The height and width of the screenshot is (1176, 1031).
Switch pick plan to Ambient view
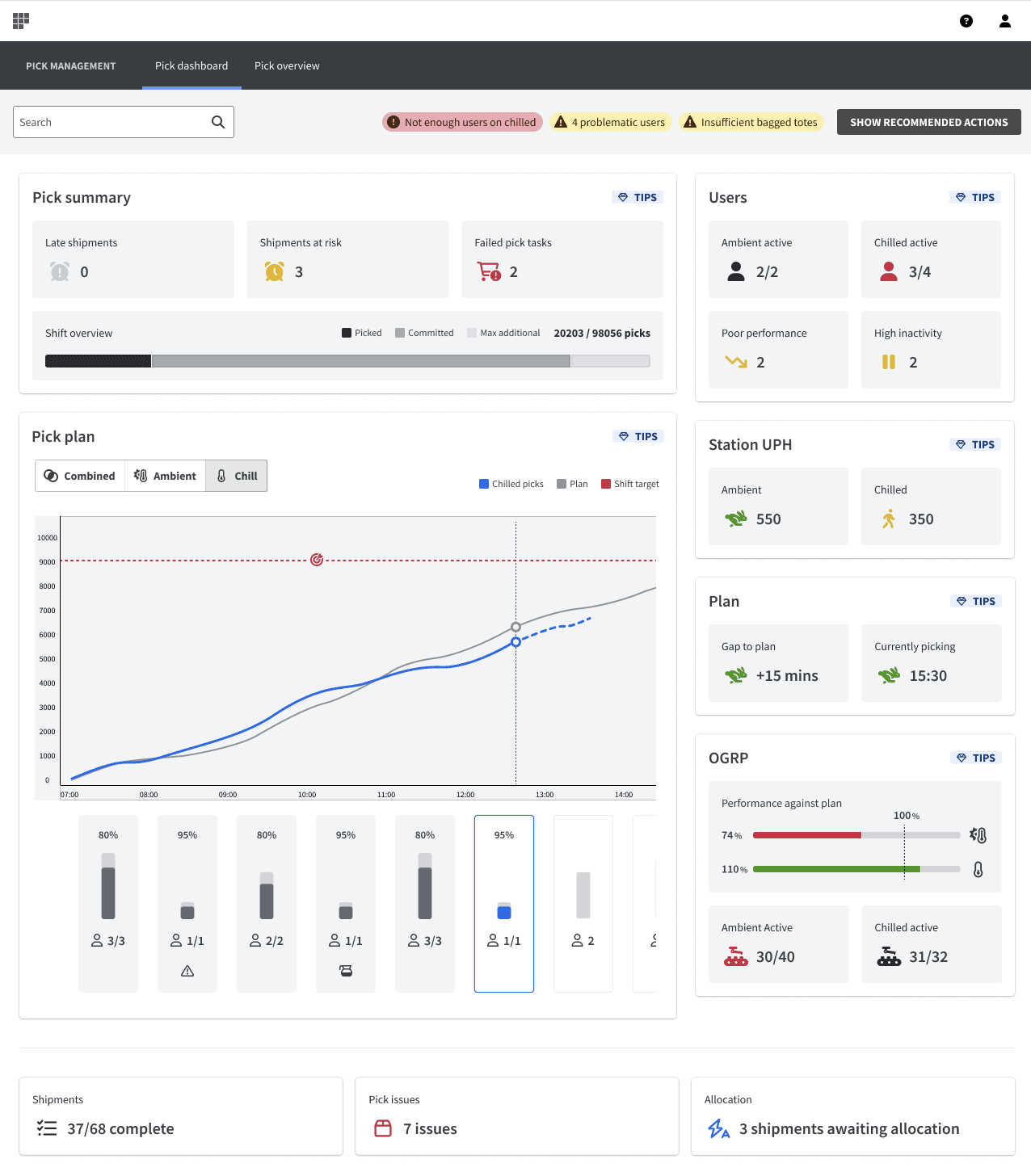(x=165, y=476)
